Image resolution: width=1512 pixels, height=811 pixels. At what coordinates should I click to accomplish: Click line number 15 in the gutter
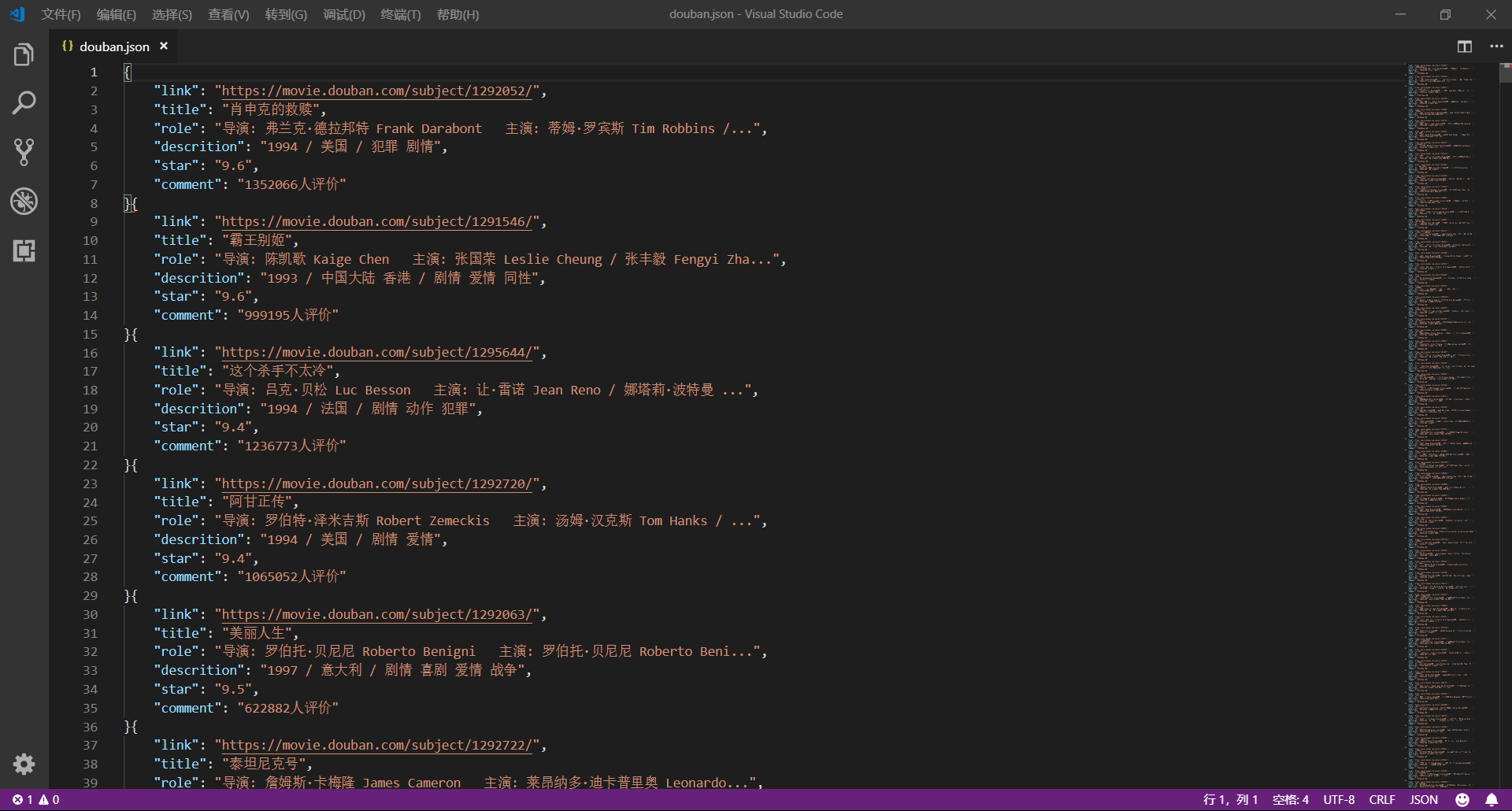pos(91,334)
